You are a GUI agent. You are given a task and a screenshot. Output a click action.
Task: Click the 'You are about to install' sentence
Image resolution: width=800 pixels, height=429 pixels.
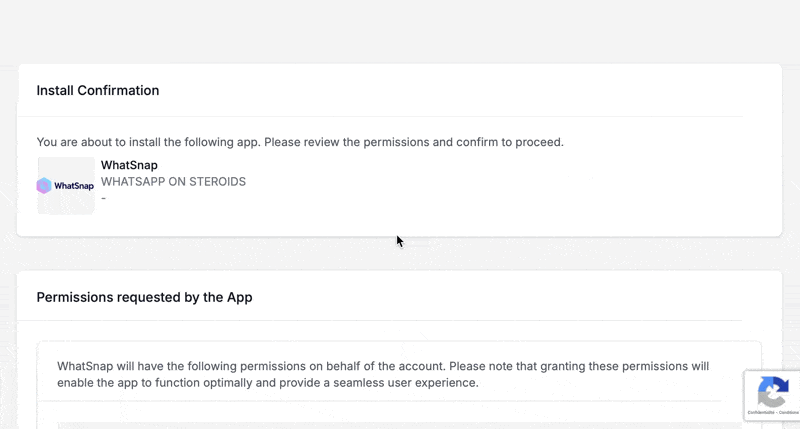click(300, 142)
